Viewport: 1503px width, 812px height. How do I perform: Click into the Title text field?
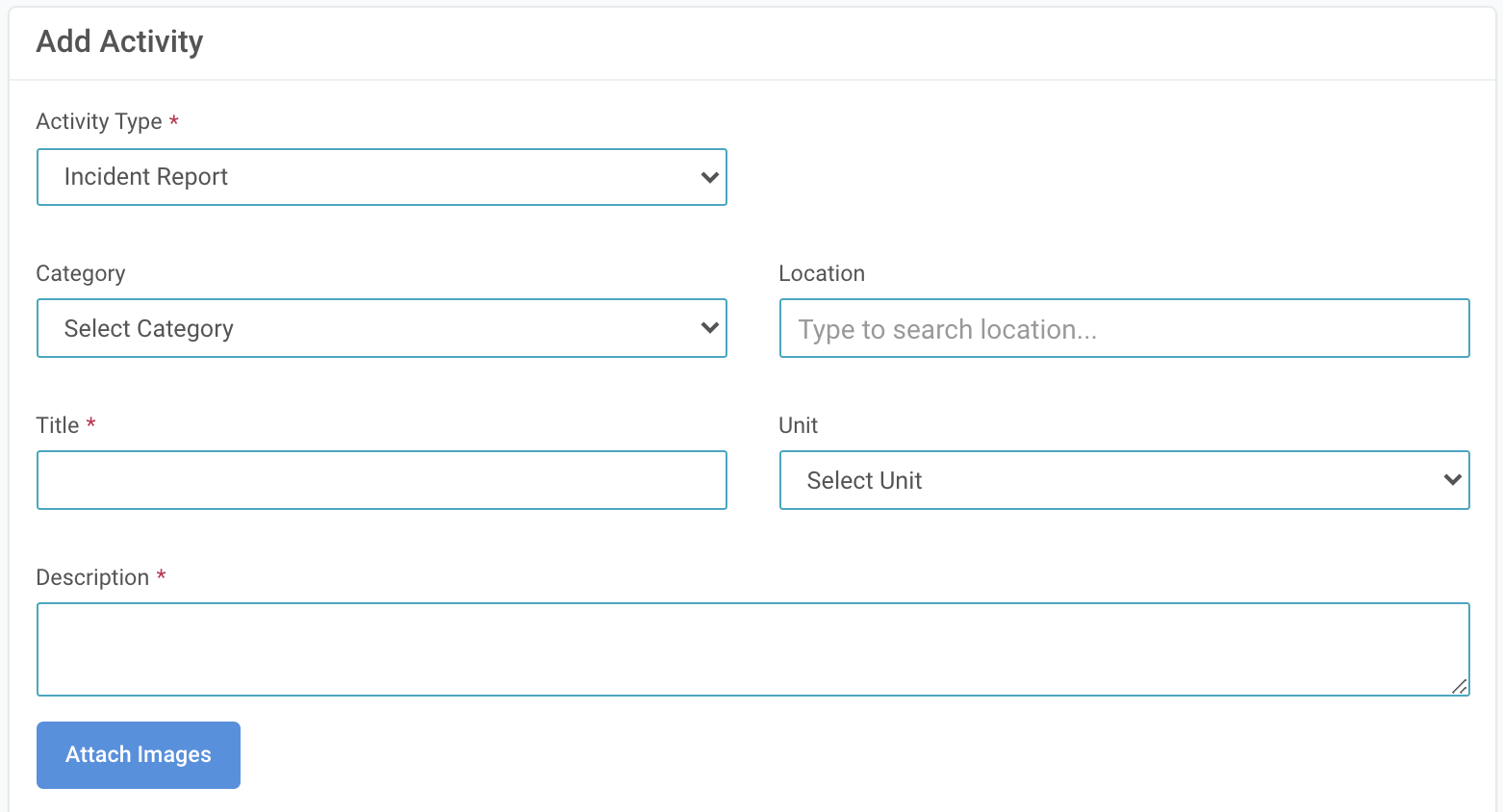click(x=381, y=480)
